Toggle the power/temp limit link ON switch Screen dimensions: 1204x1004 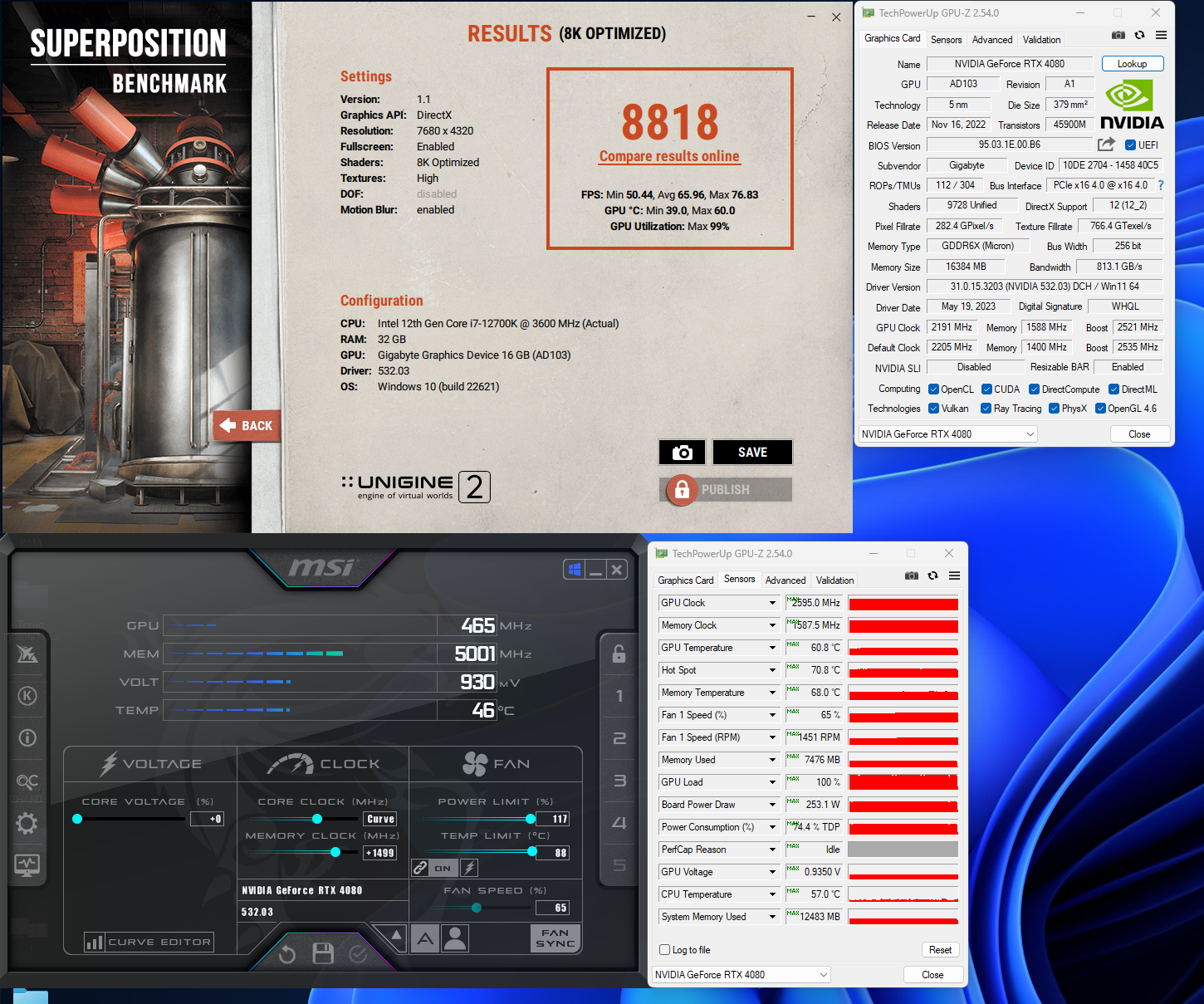[x=443, y=869]
